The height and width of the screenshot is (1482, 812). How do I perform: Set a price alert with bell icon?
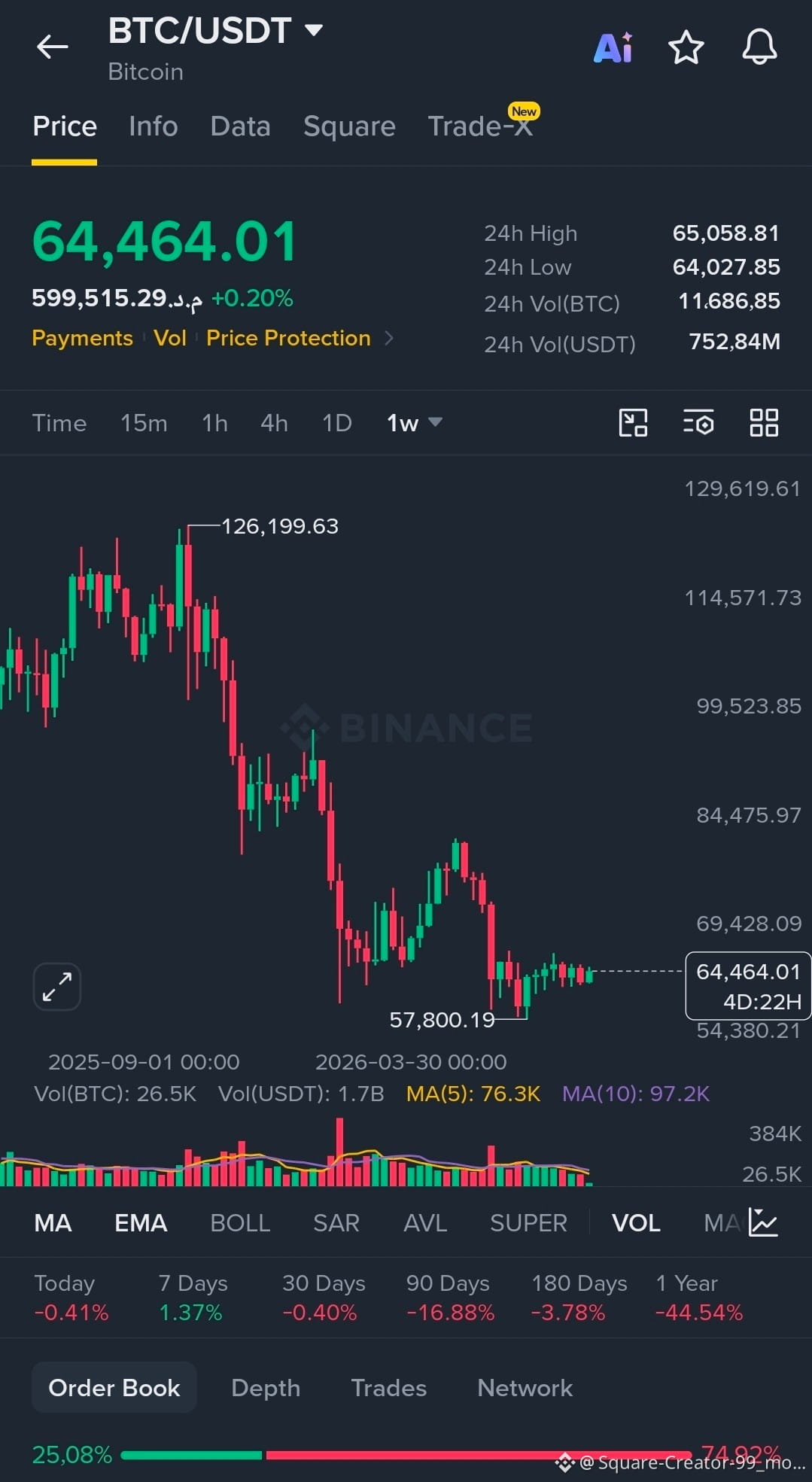pos(759,47)
